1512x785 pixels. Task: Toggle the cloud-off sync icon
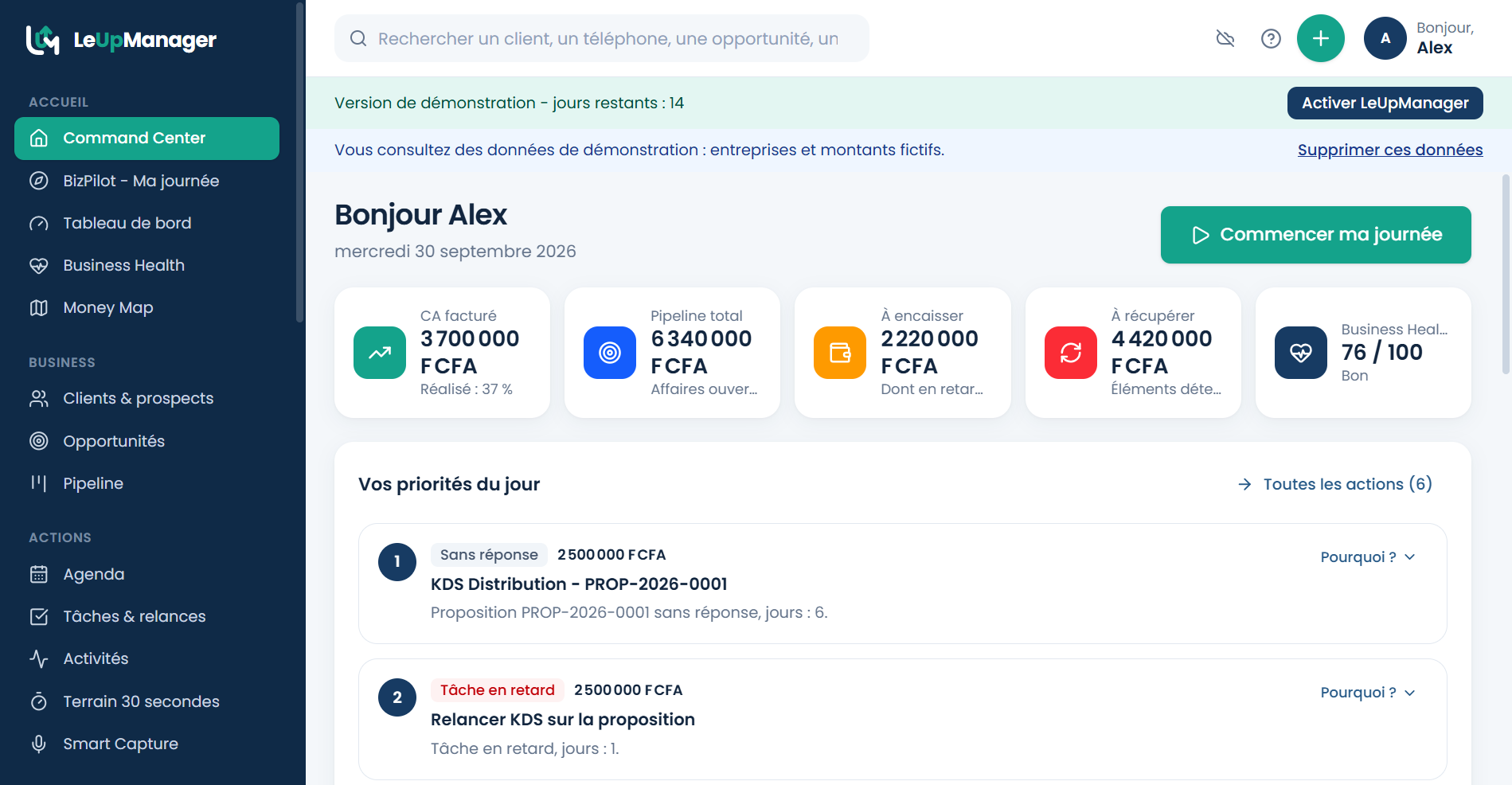point(1225,38)
